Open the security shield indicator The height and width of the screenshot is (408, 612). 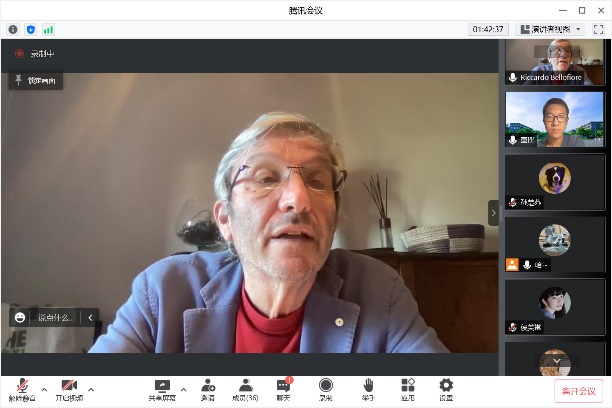[30, 29]
